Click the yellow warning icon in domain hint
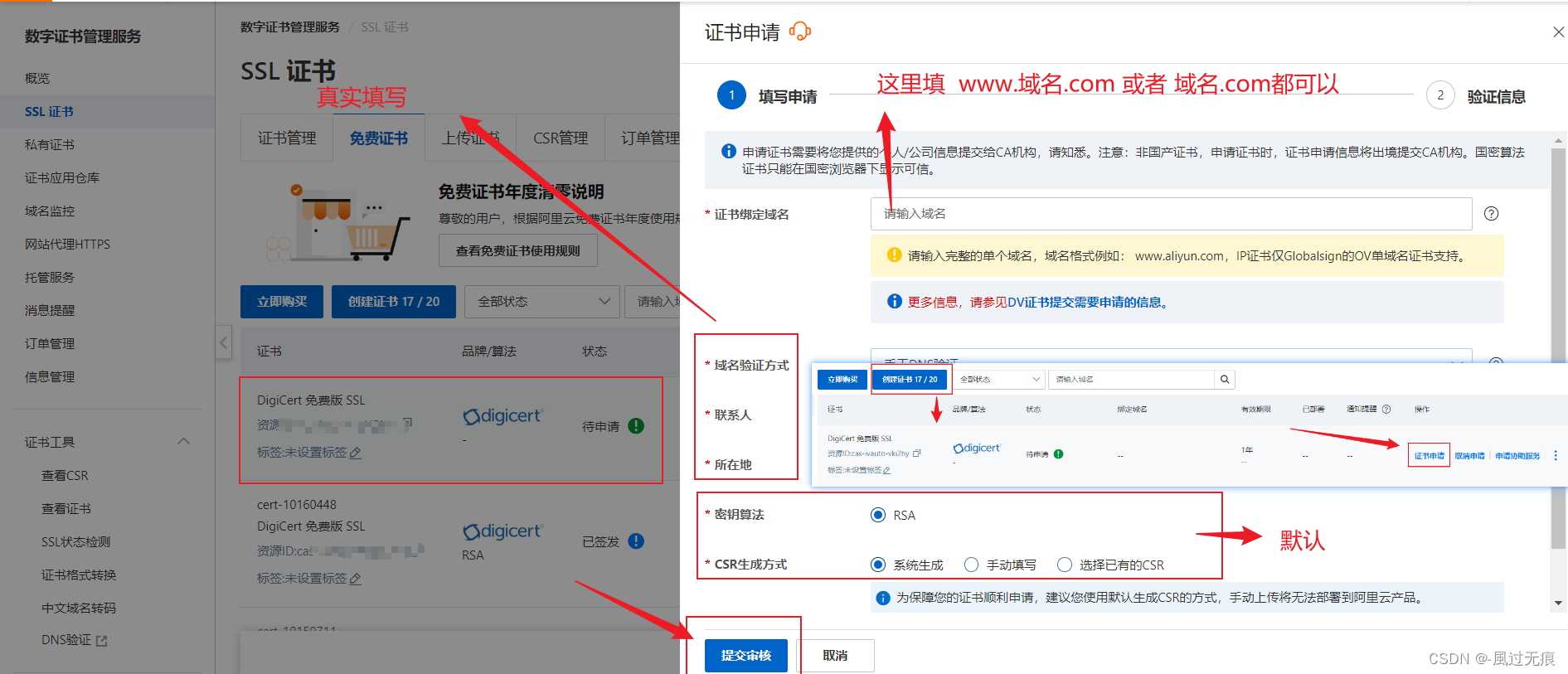Viewport: 1568px width, 674px height. pos(894,255)
